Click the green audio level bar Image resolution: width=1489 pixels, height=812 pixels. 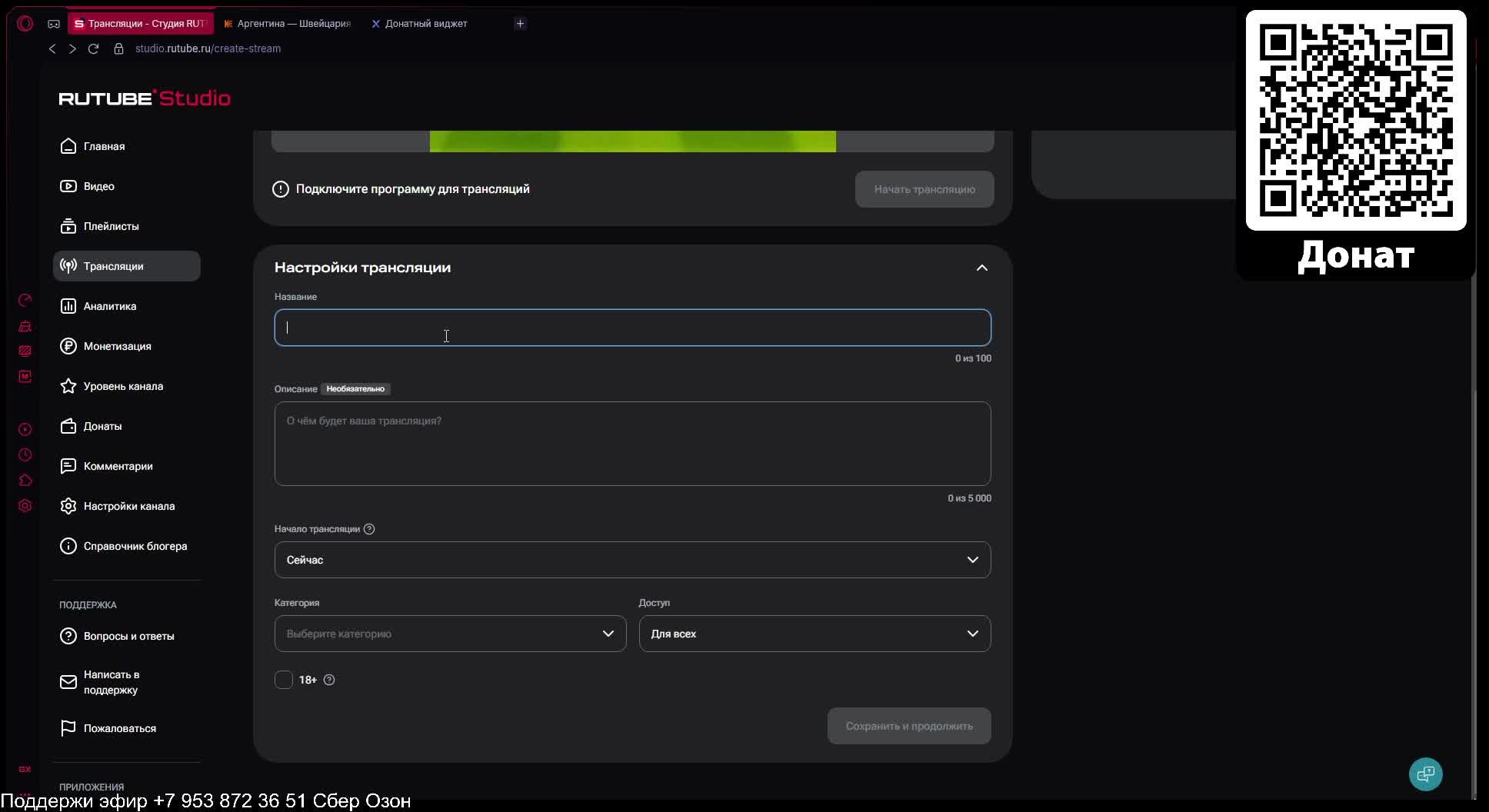click(632, 141)
